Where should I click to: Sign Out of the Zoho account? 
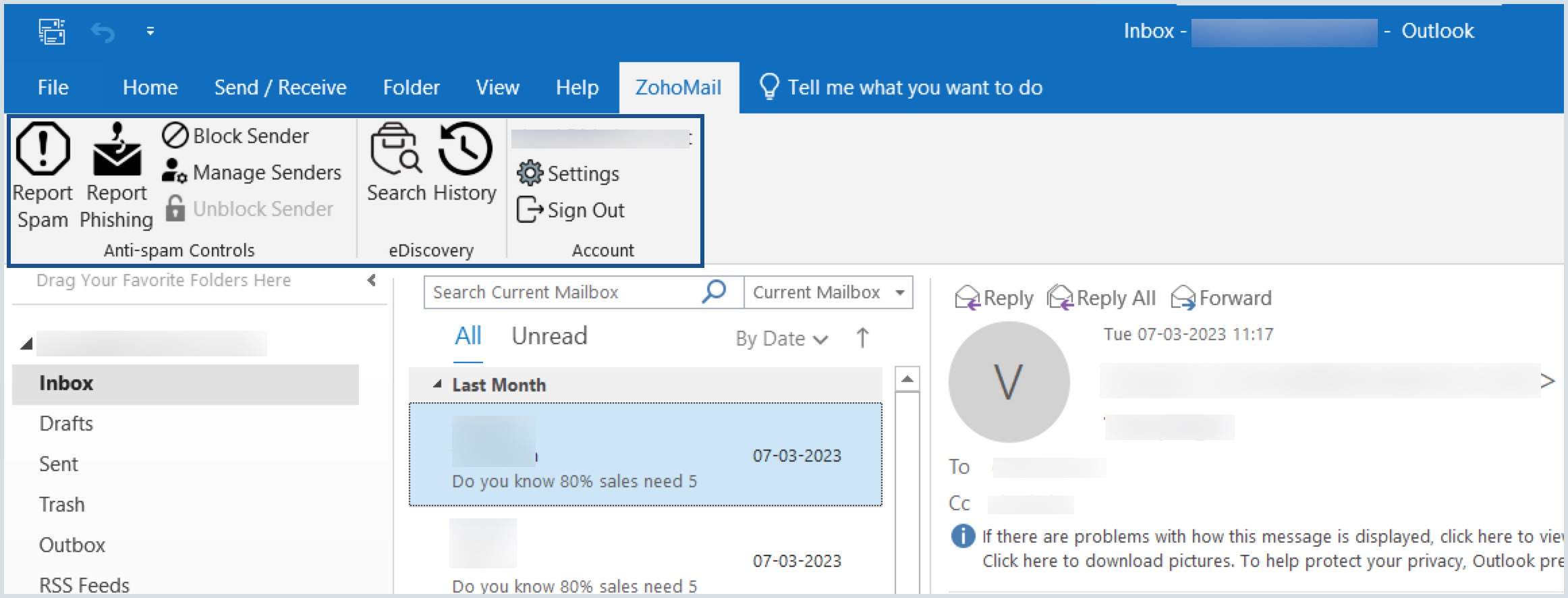(x=571, y=211)
